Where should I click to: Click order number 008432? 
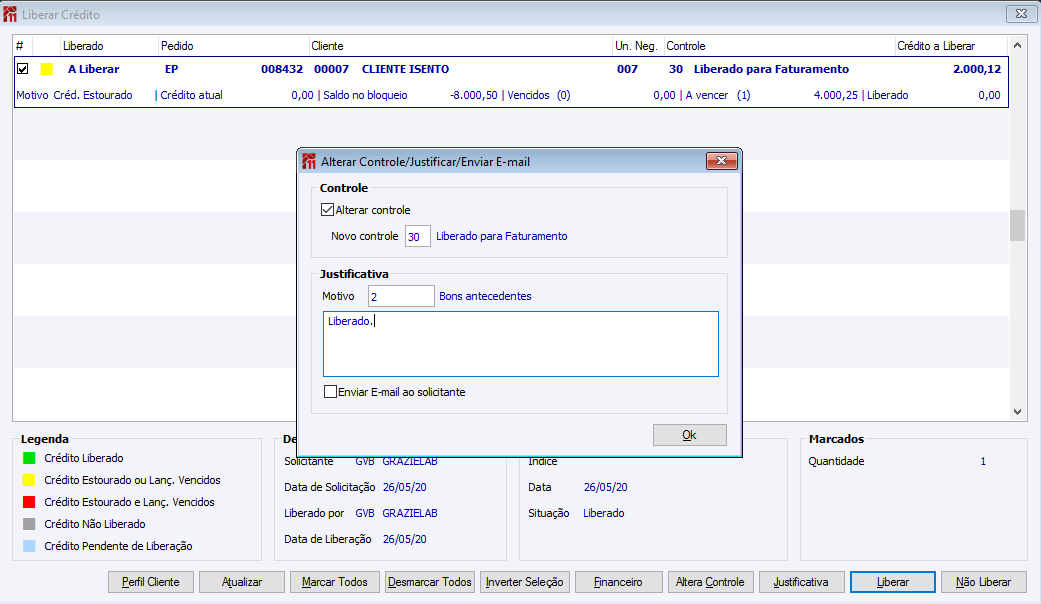(281, 69)
